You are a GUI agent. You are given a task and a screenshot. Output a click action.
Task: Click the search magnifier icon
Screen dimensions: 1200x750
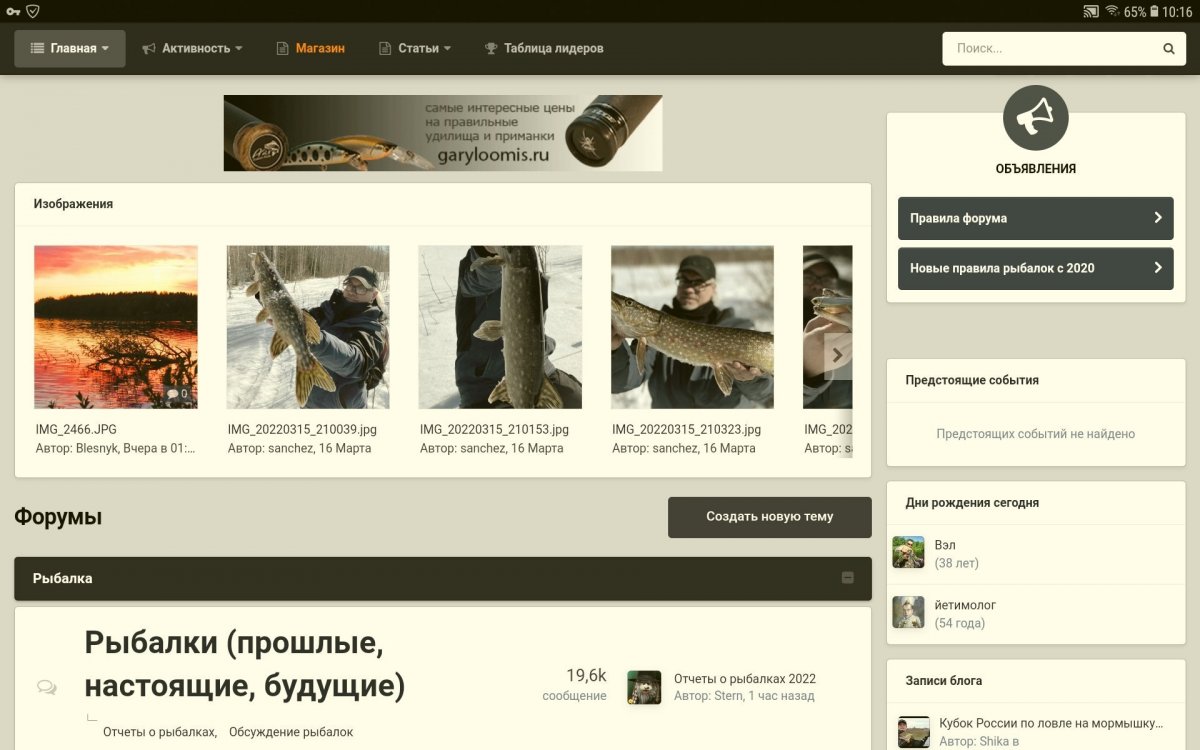pos(1168,48)
